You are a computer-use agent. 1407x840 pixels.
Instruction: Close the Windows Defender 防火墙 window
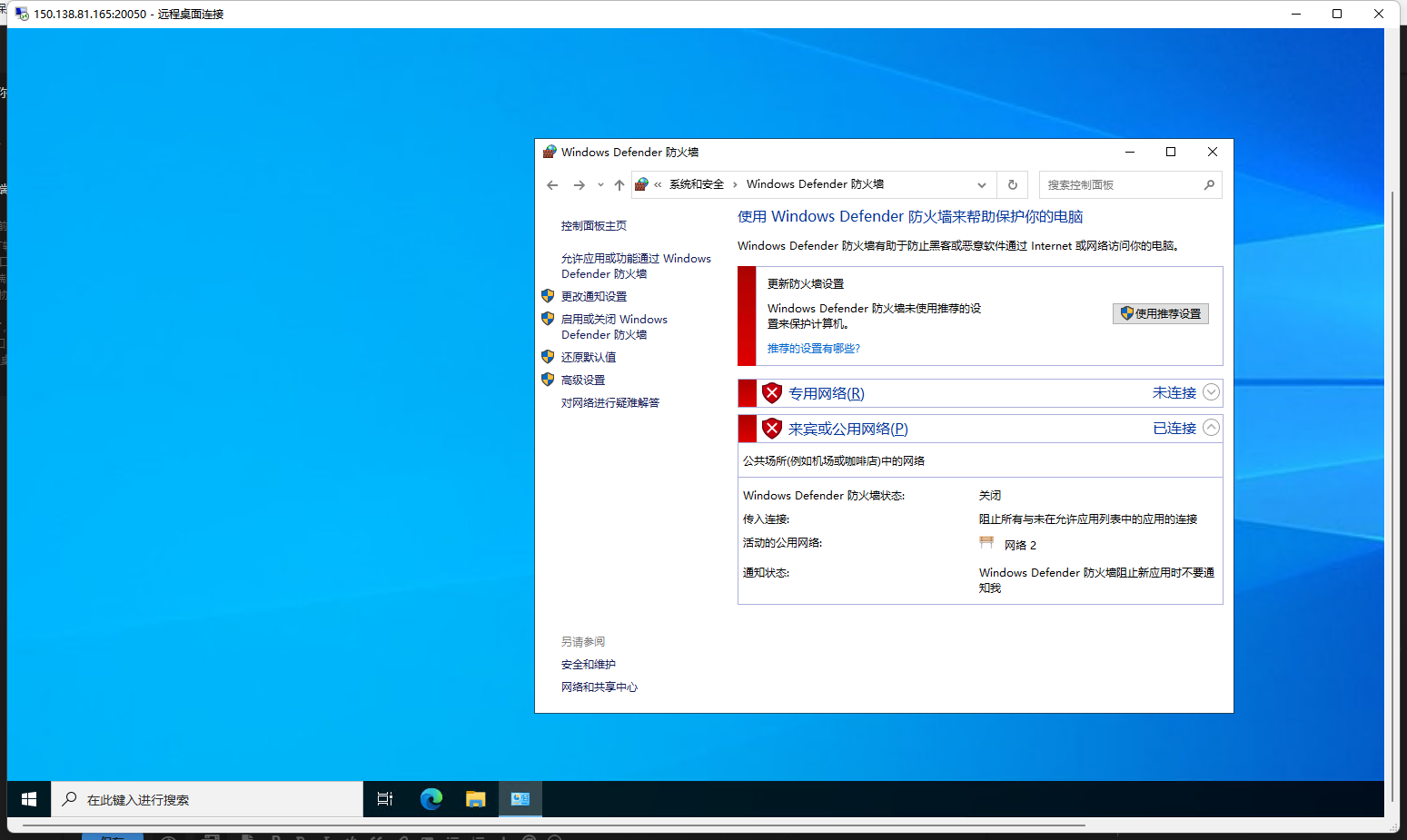[x=1213, y=152]
